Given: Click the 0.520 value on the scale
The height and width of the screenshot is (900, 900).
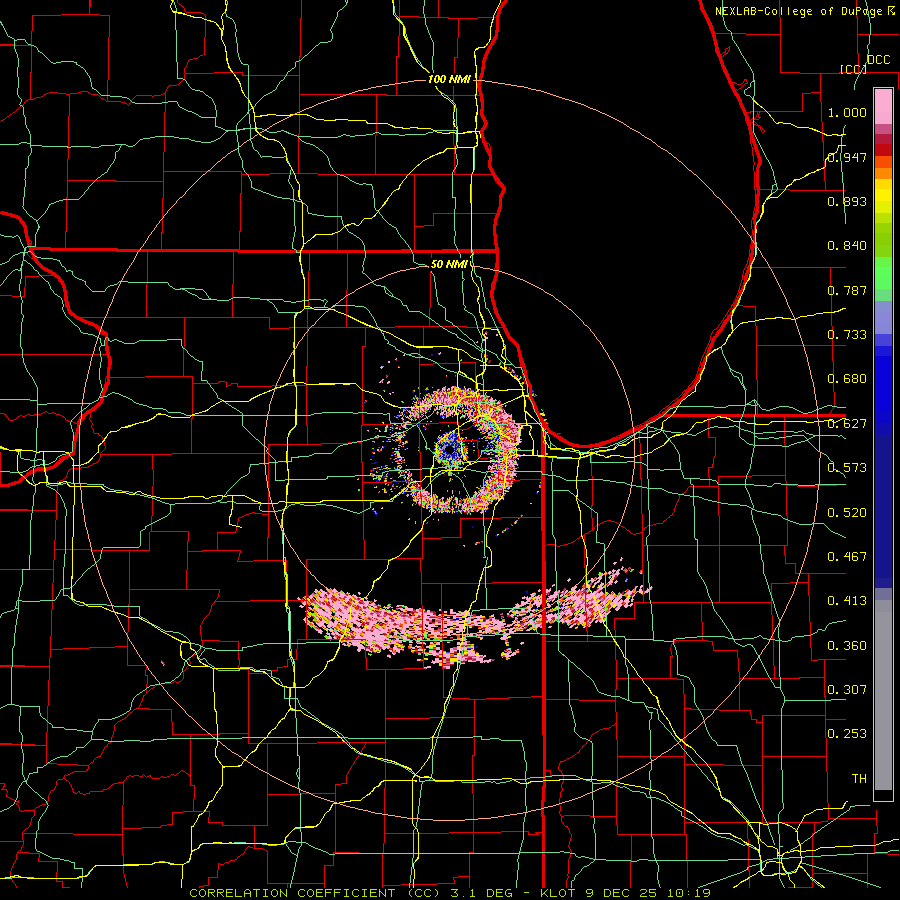Looking at the screenshot, I should click(847, 513).
